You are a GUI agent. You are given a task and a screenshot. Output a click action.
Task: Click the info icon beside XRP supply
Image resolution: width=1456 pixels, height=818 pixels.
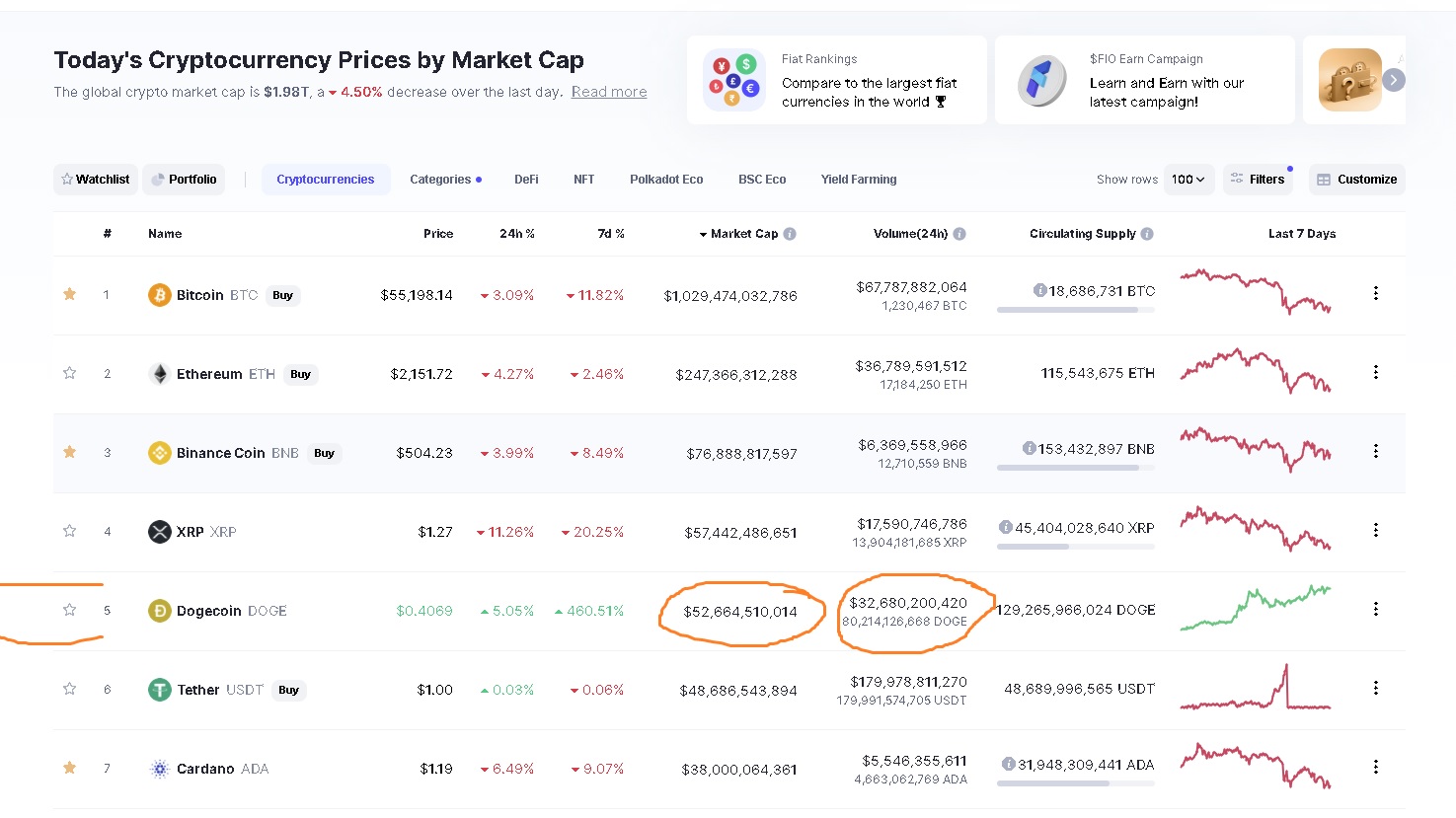tap(1005, 527)
